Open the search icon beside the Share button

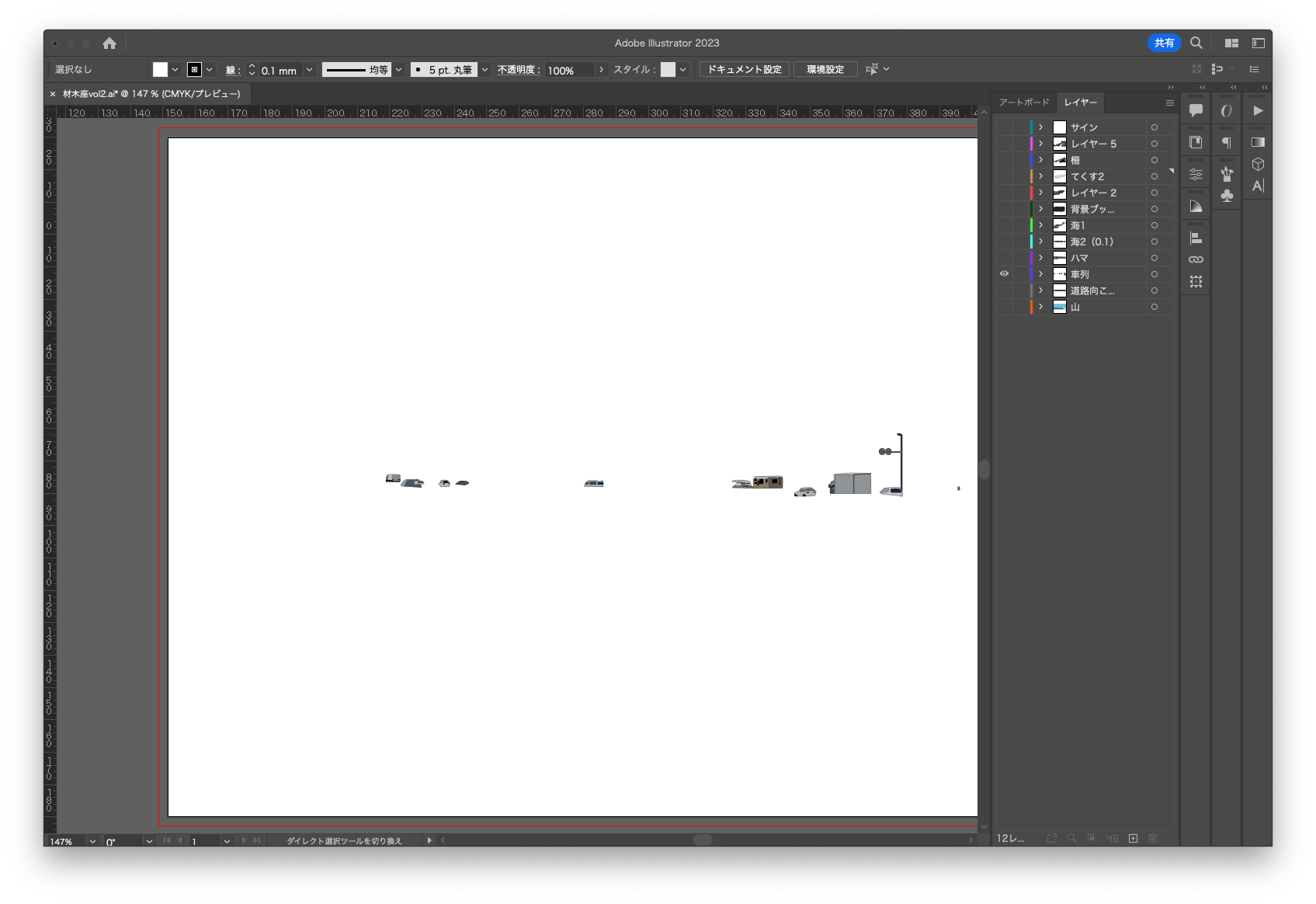(1196, 43)
